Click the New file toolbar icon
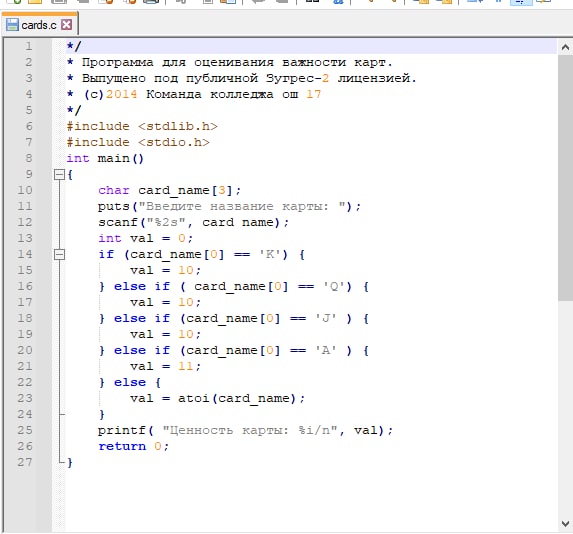The width and height of the screenshot is (573, 534). click(14, 1)
